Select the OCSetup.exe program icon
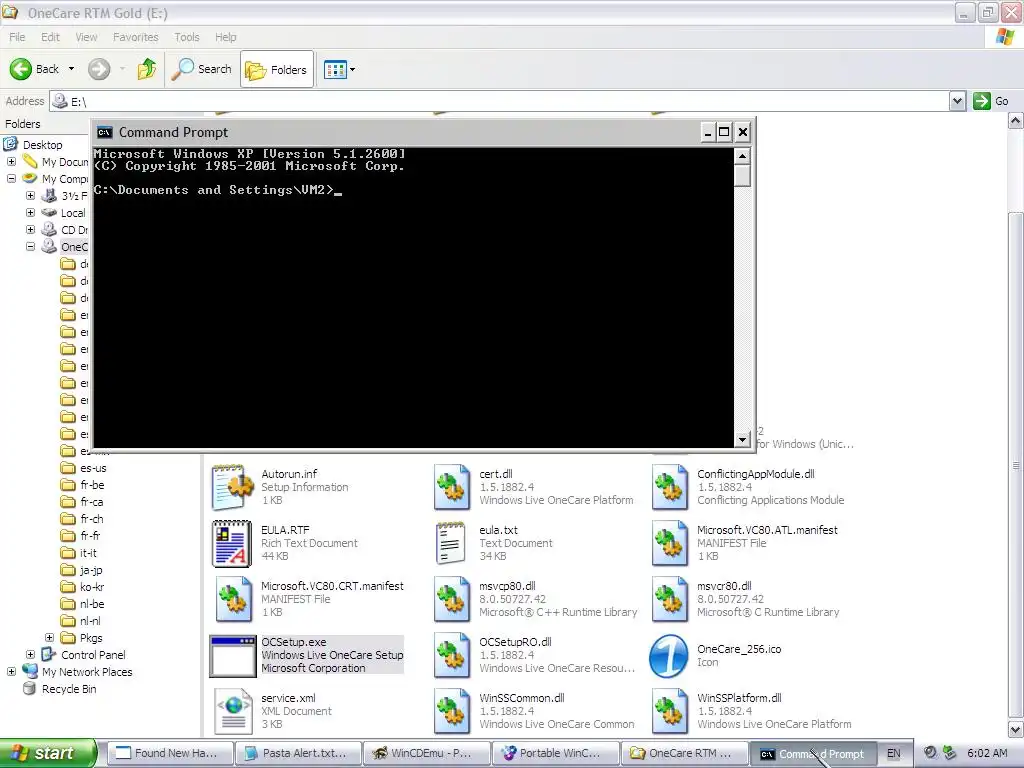 coord(232,656)
